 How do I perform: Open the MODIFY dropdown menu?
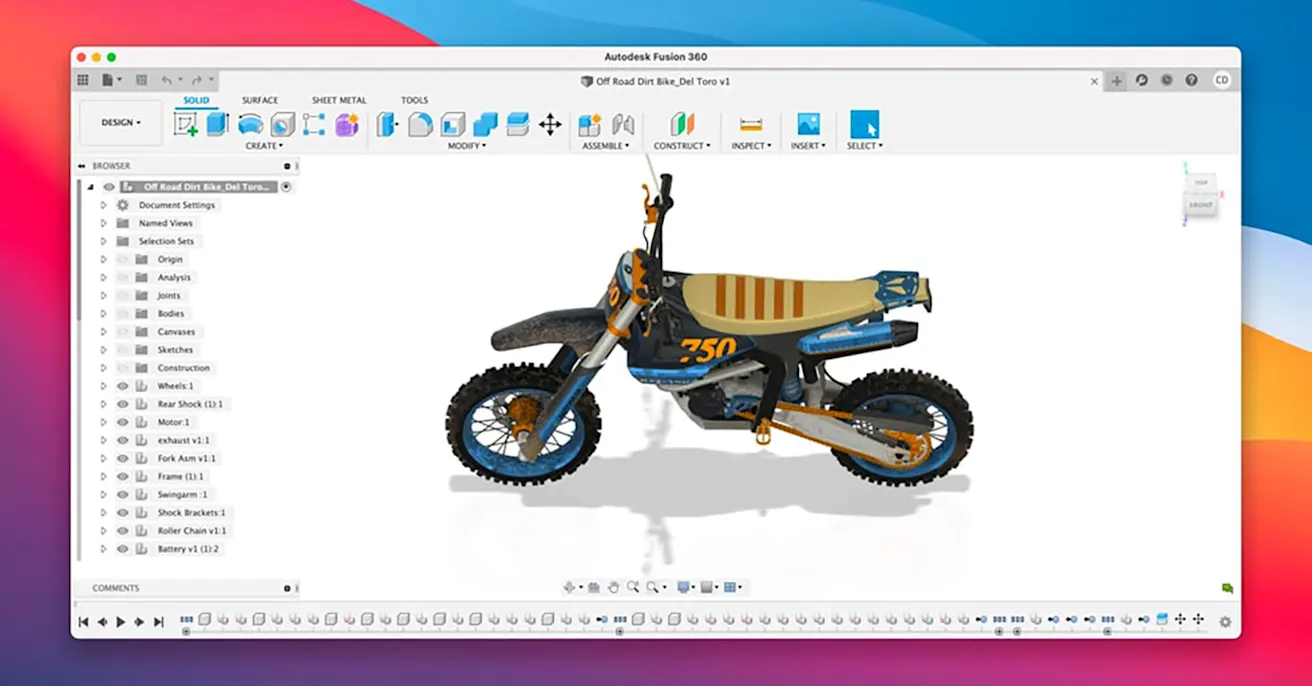(x=467, y=146)
